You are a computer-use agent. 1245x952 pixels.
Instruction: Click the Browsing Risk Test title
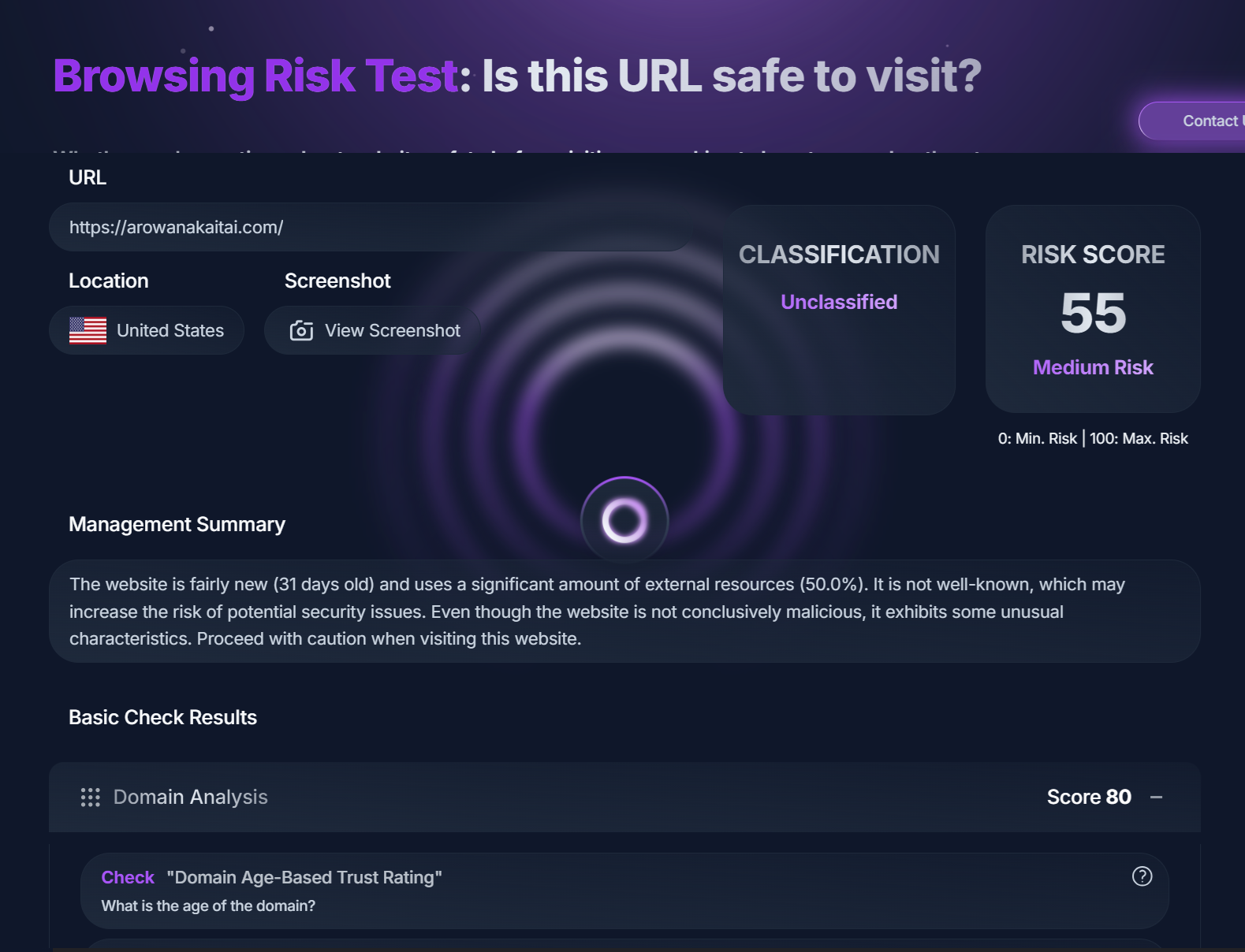(255, 76)
